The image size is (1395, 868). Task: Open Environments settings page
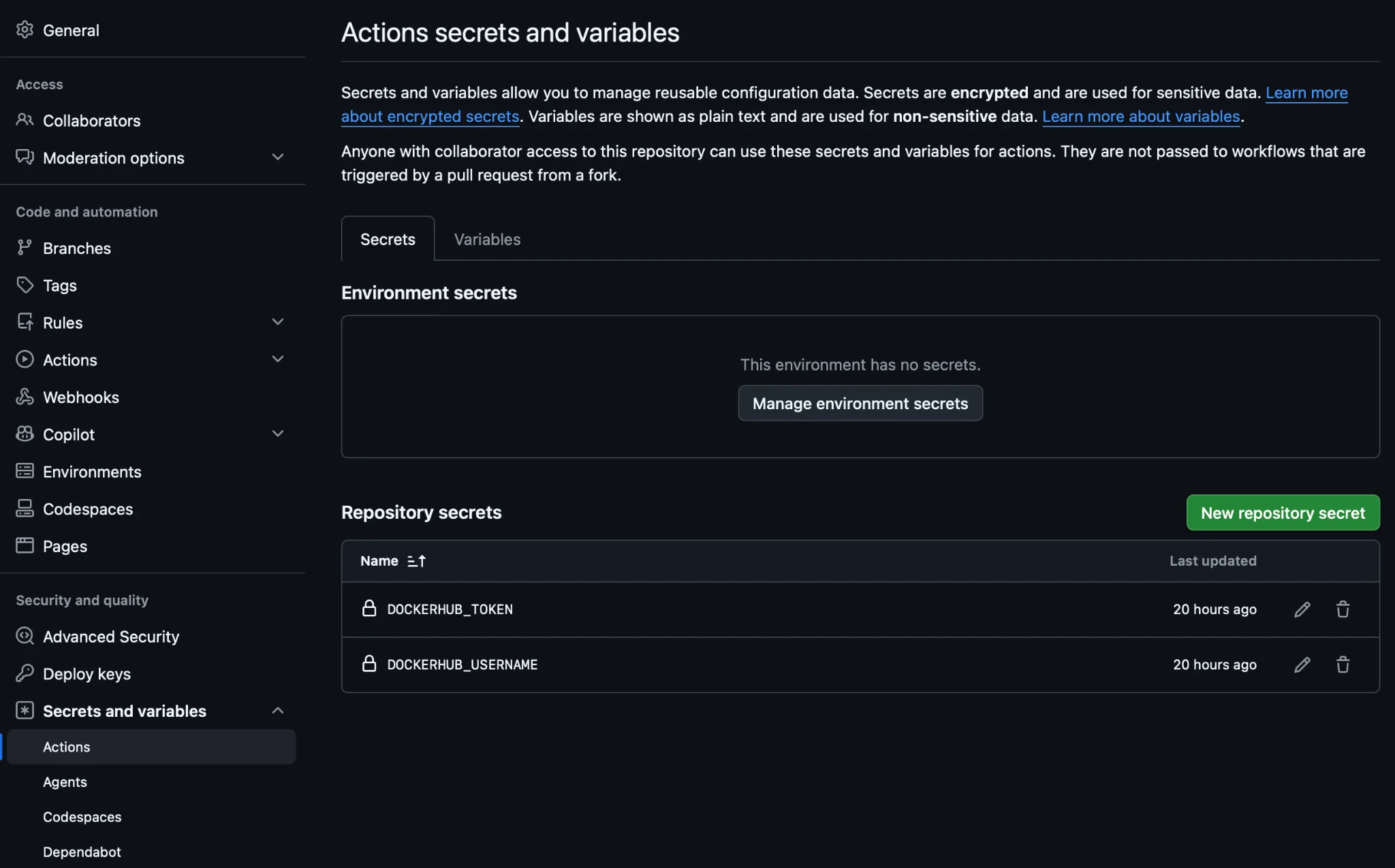pyautogui.click(x=92, y=471)
